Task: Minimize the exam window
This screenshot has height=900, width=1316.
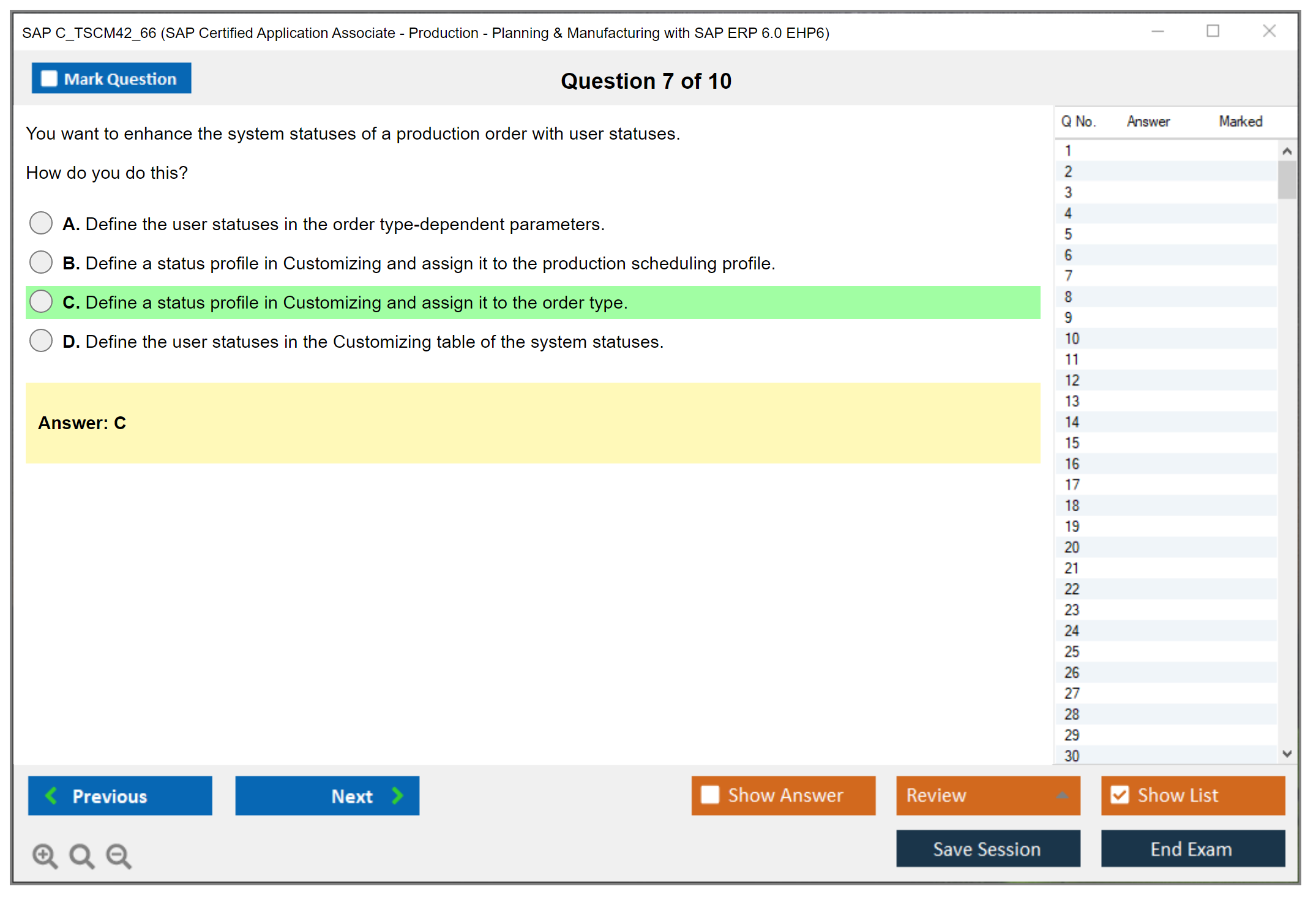Action: point(1157,31)
